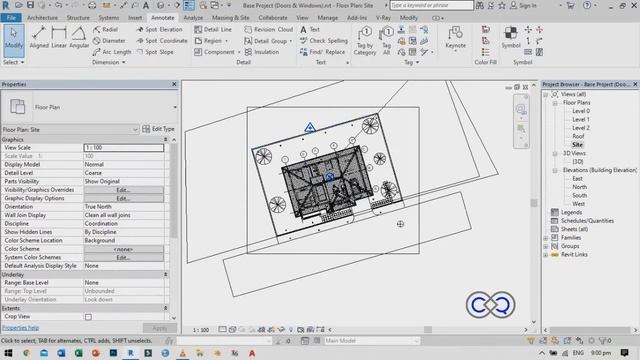
Task: Open the Roof floor plan
Action: 578,136
